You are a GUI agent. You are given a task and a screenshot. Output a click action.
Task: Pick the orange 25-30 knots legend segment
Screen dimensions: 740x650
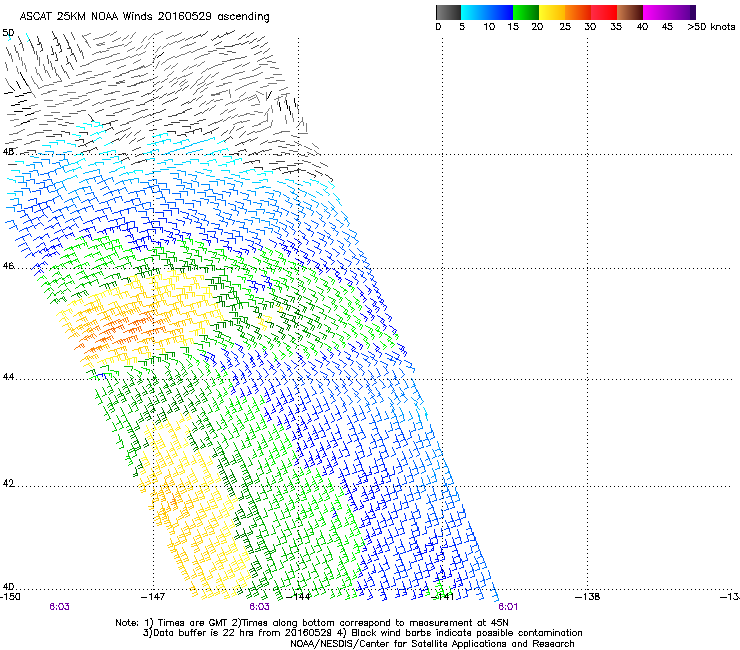[x=578, y=12]
